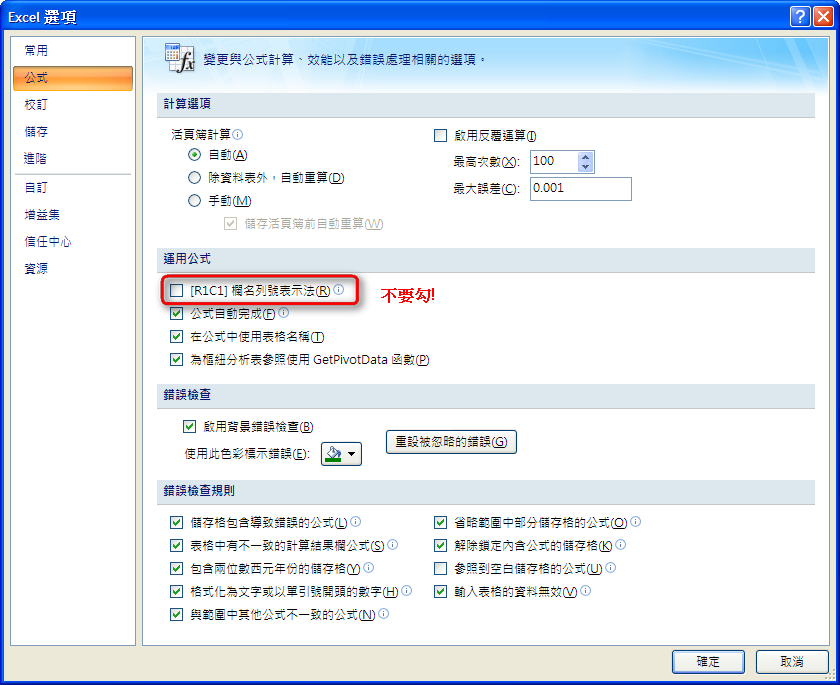Close the Excel 選項 dialog
840x685 pixels.
coord(823,17)
